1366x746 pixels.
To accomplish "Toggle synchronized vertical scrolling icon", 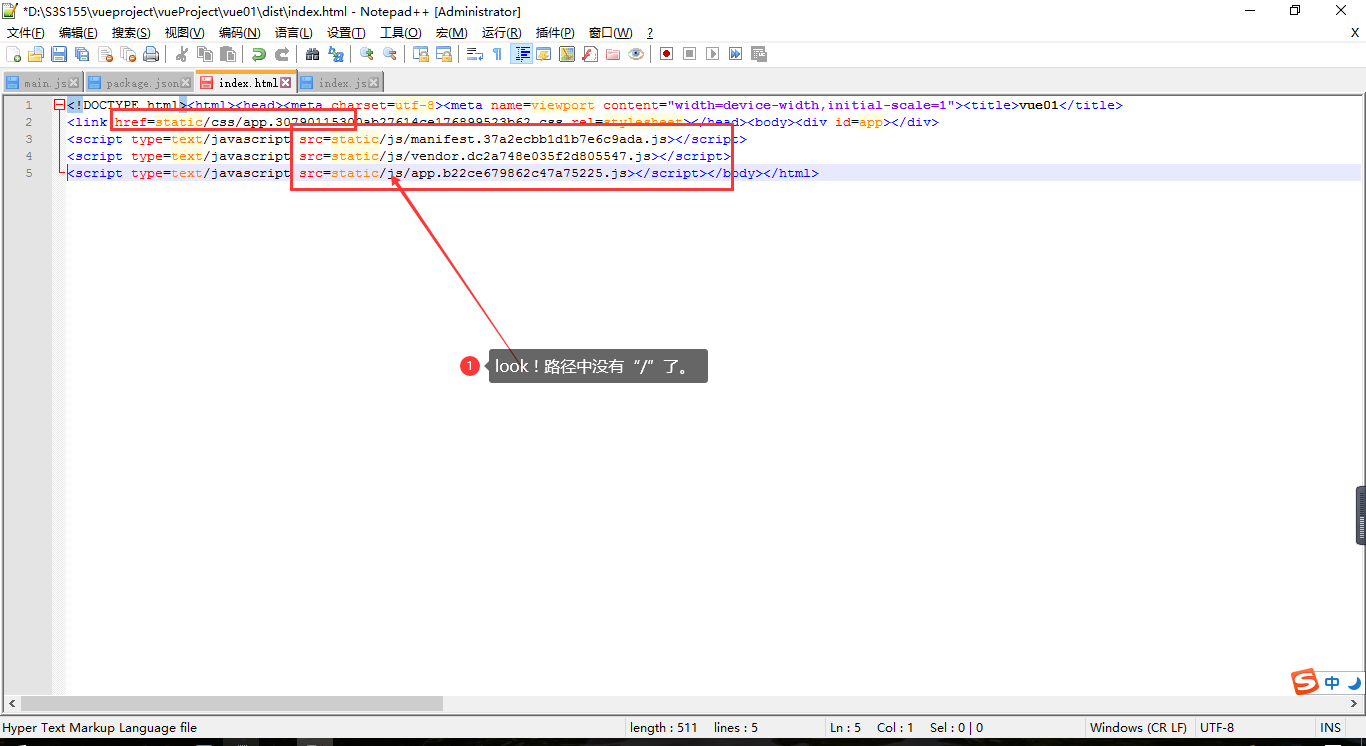I will (x=421, y=54).
